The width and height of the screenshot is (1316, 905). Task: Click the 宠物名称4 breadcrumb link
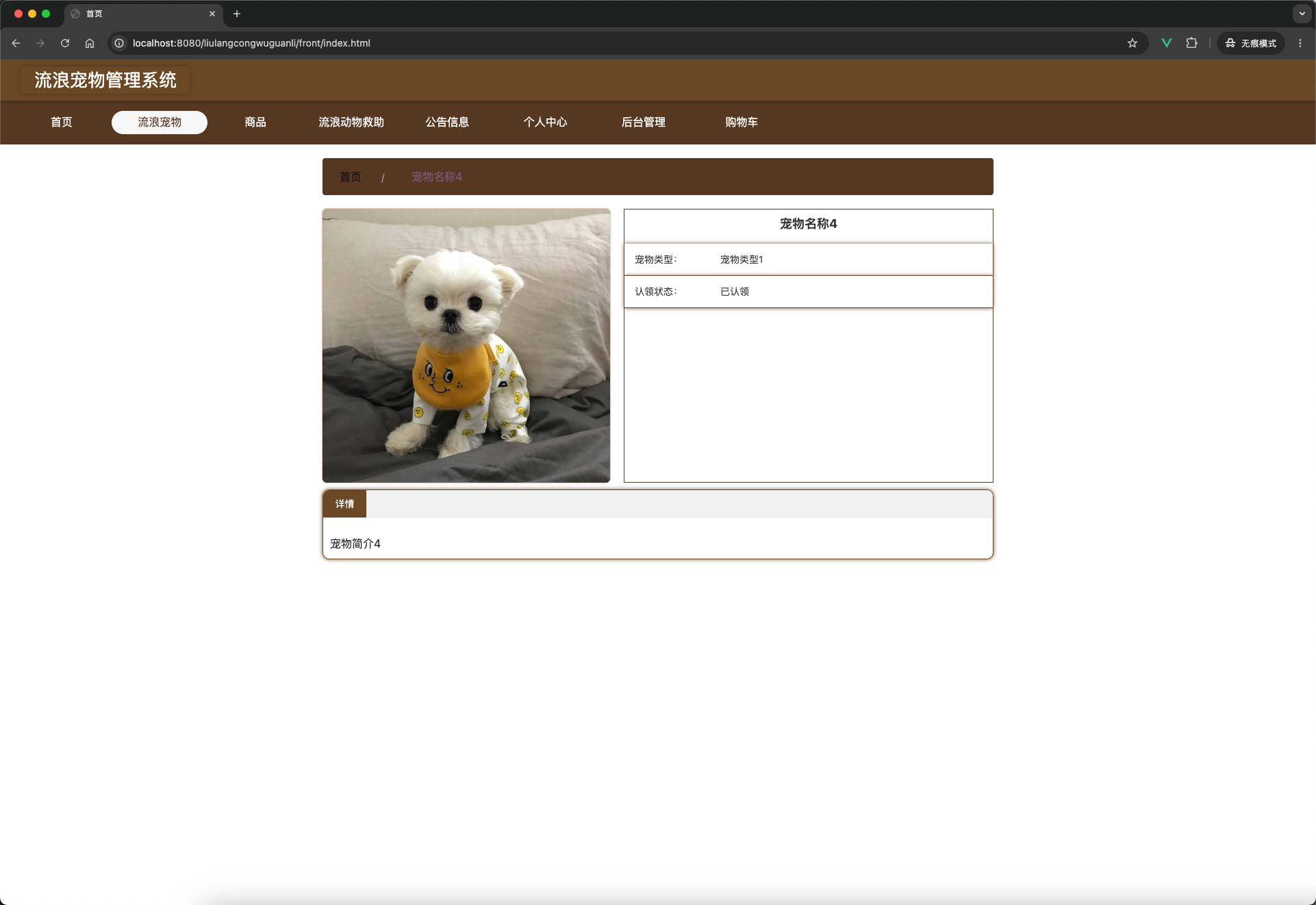point(437,177)
